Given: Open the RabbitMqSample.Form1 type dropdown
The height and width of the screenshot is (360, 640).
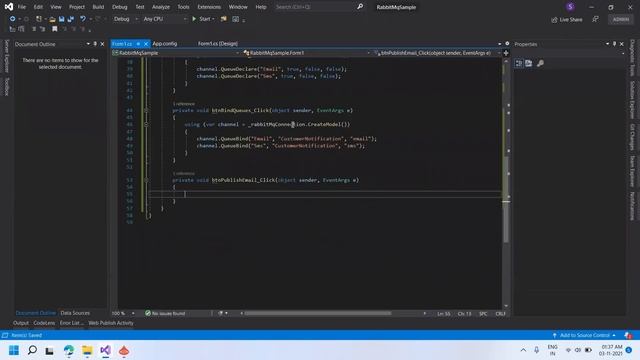Looking at the screenshot, I should [x=307, y=53].
